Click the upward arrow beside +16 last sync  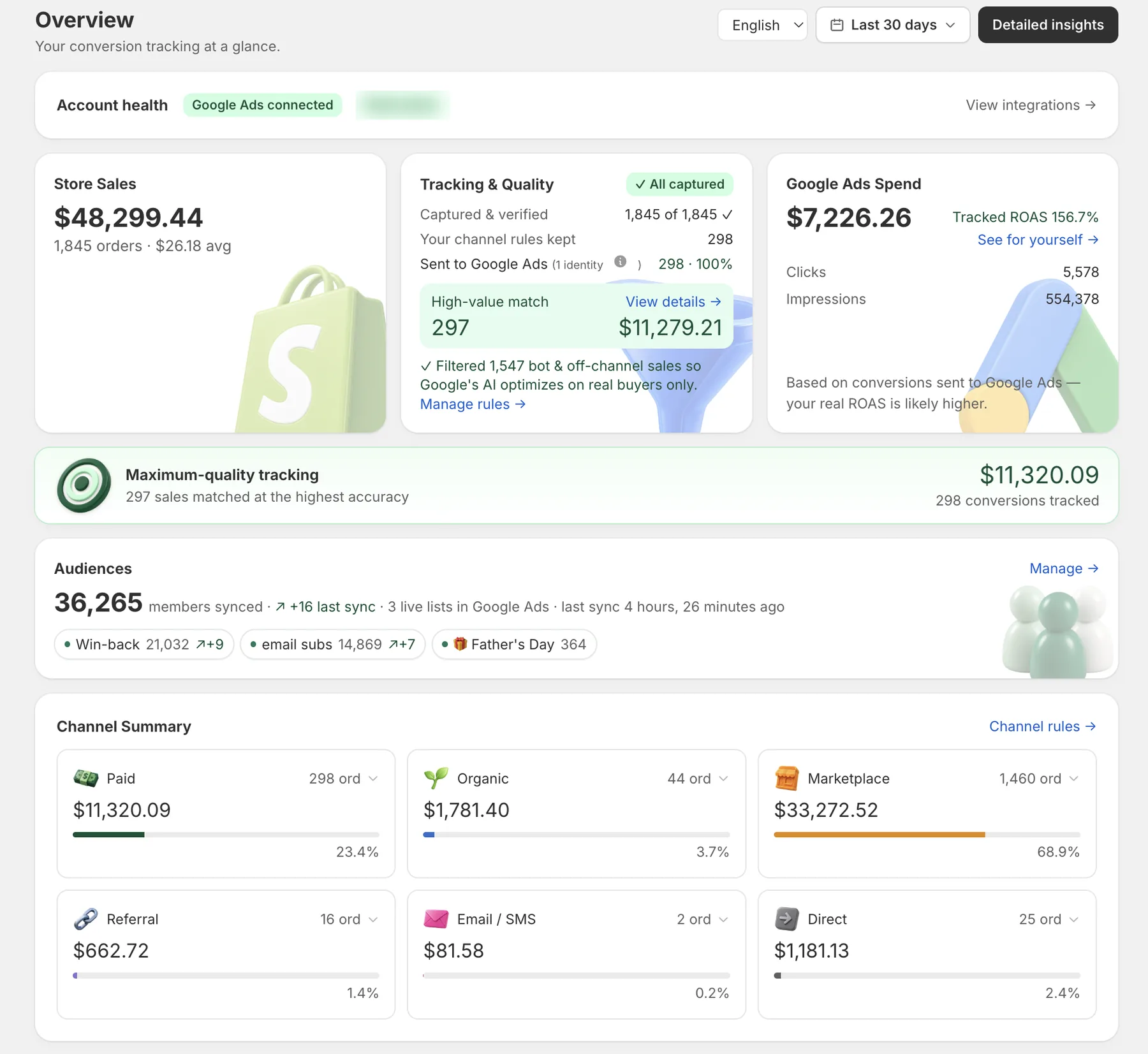pyautogui.click(x=280, y=607)
